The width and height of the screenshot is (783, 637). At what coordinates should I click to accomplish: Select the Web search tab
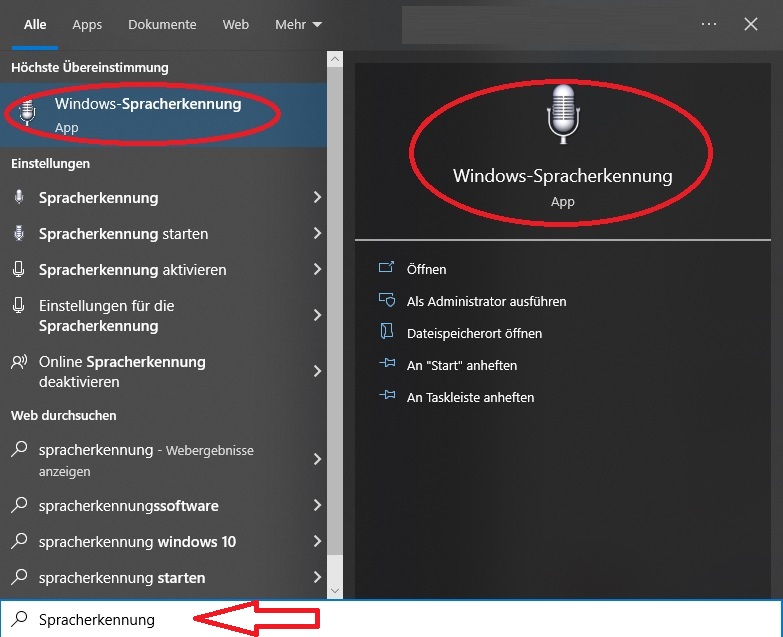(235, 24)
